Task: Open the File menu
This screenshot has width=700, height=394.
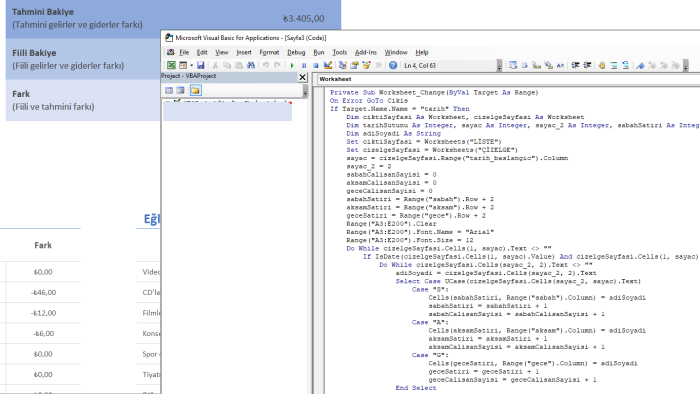Action: click(184, 52)
